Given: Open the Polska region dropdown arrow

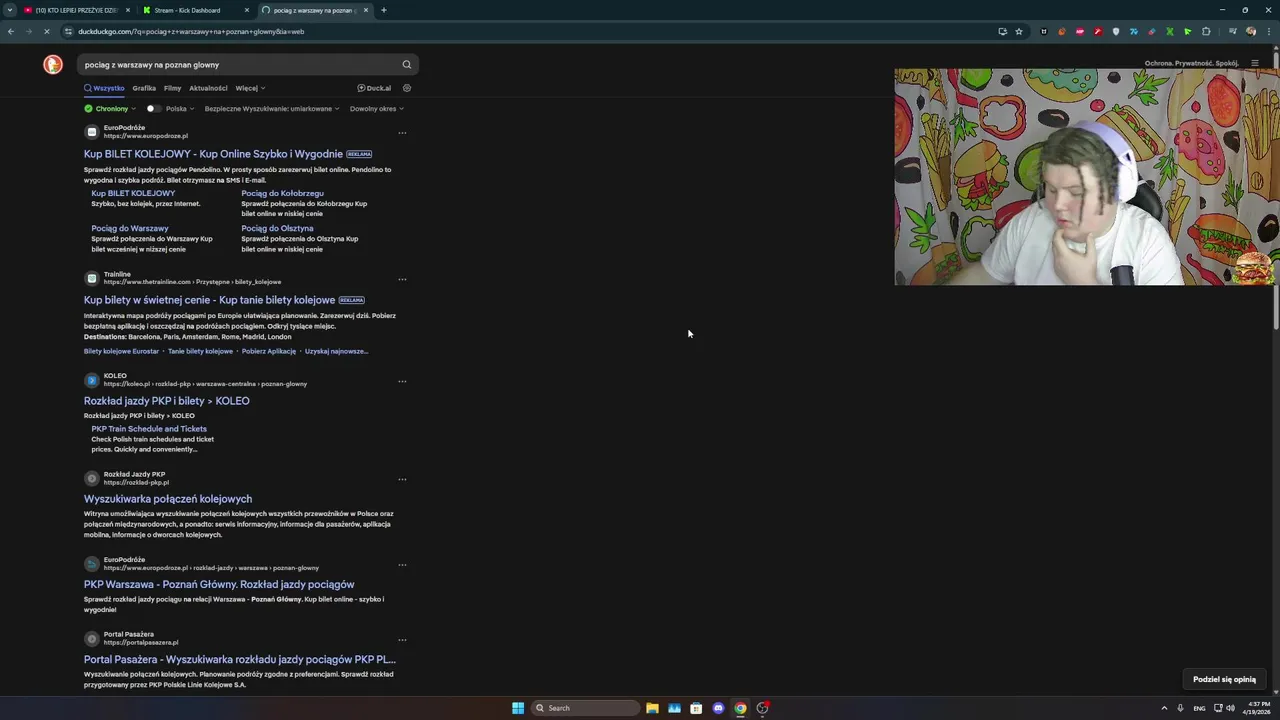Looking at the screenshot, I should 191,108.
